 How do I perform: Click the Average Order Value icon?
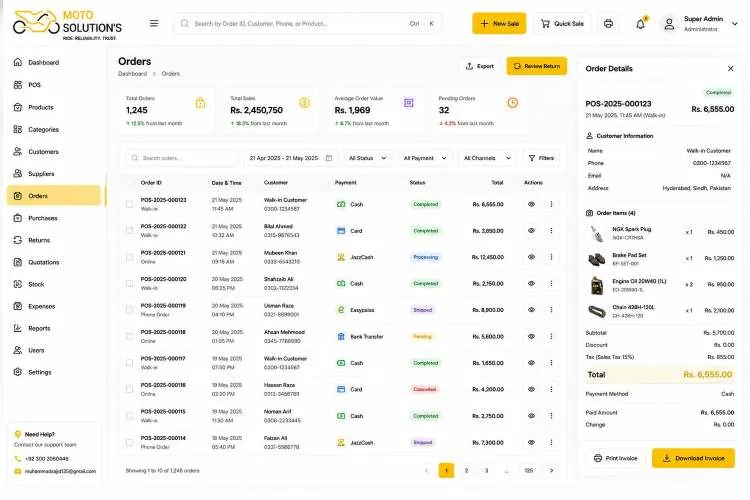click(x=408, y=103)
